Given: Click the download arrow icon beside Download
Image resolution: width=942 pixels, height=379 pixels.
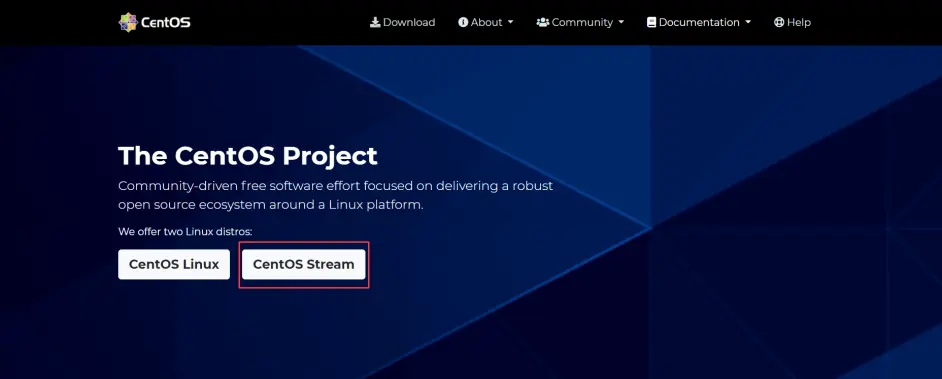Looking at the screenshot, I should 375,22.
